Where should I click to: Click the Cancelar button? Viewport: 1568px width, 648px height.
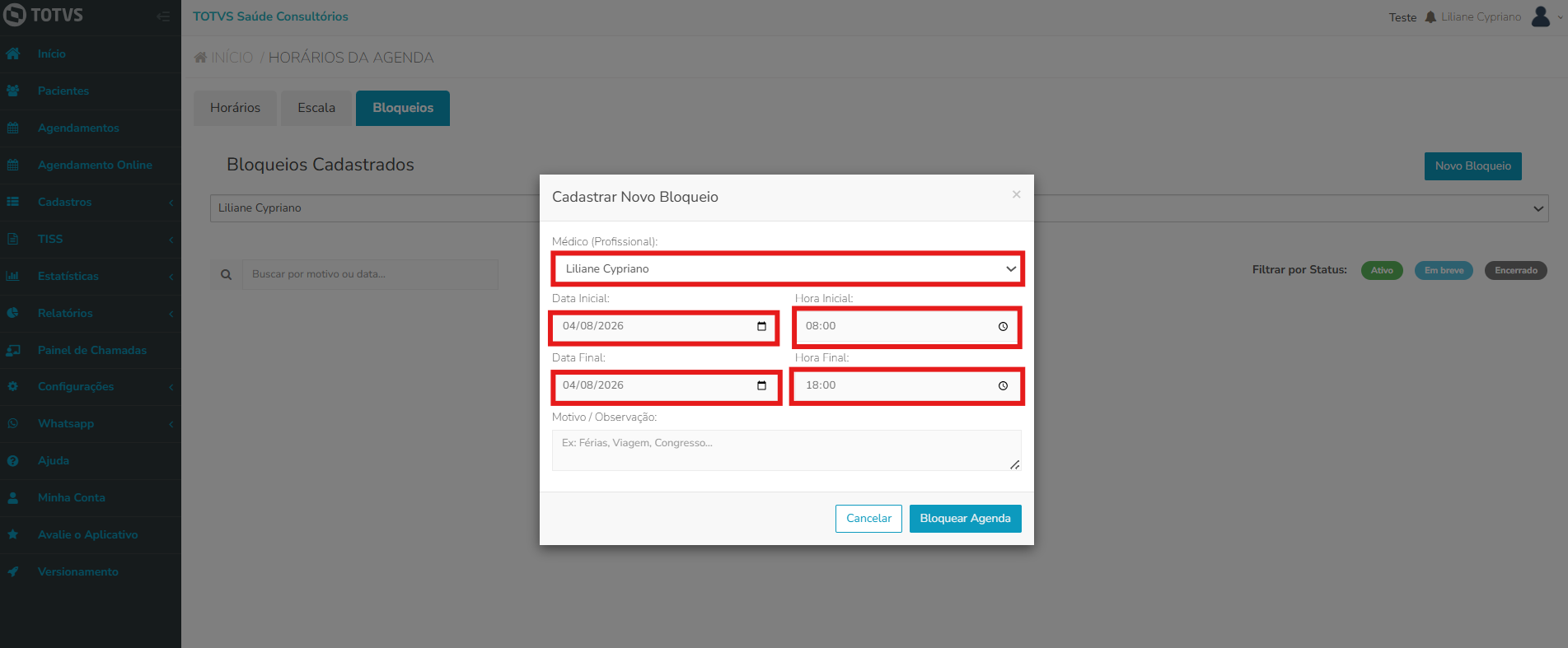[x=868, y=519]
